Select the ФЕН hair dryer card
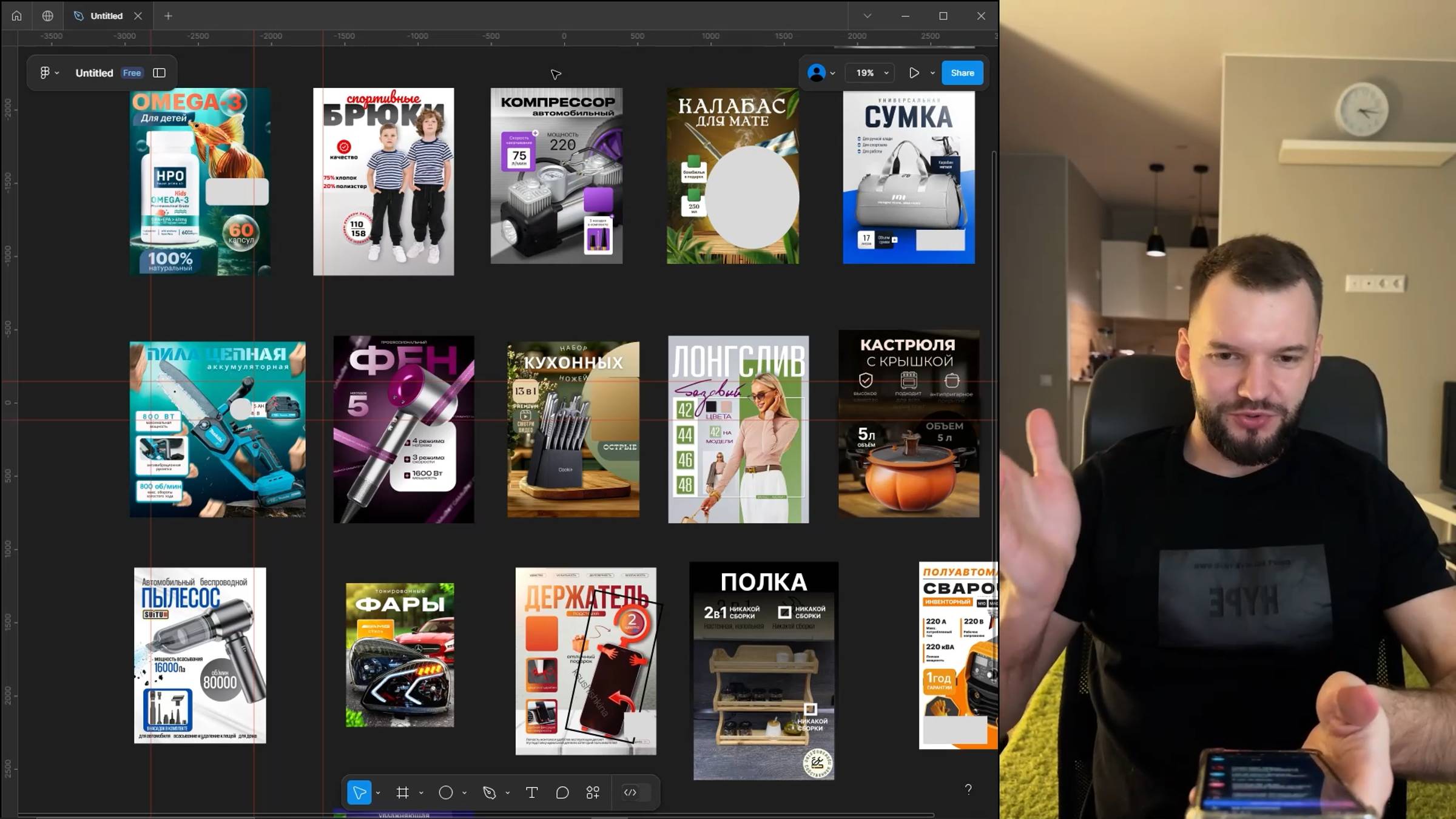Image resolution: width=1456 pixels, height=819 pixels. 403,430
